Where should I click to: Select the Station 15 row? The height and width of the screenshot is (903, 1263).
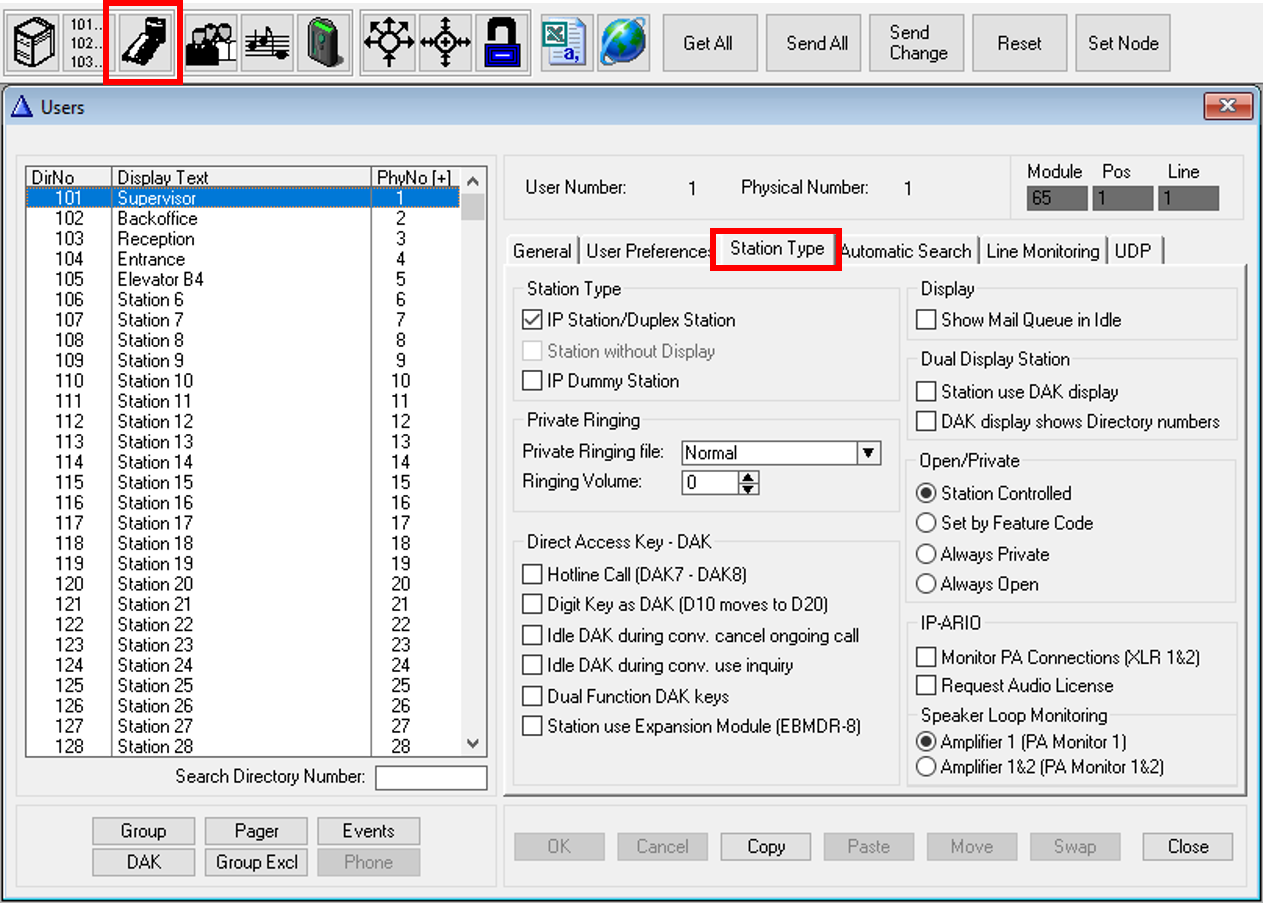tap(243, 482)
